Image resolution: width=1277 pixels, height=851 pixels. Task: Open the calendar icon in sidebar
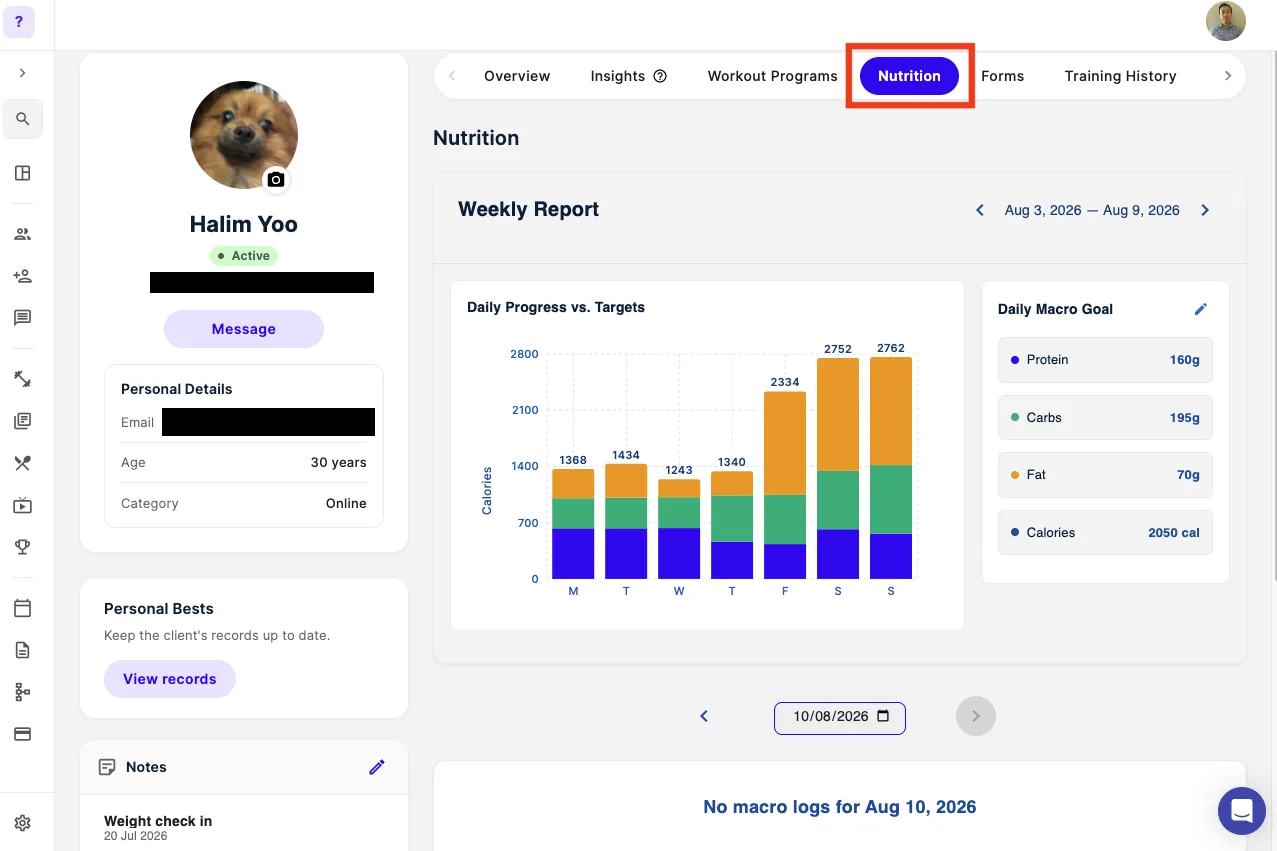(22, 608)
